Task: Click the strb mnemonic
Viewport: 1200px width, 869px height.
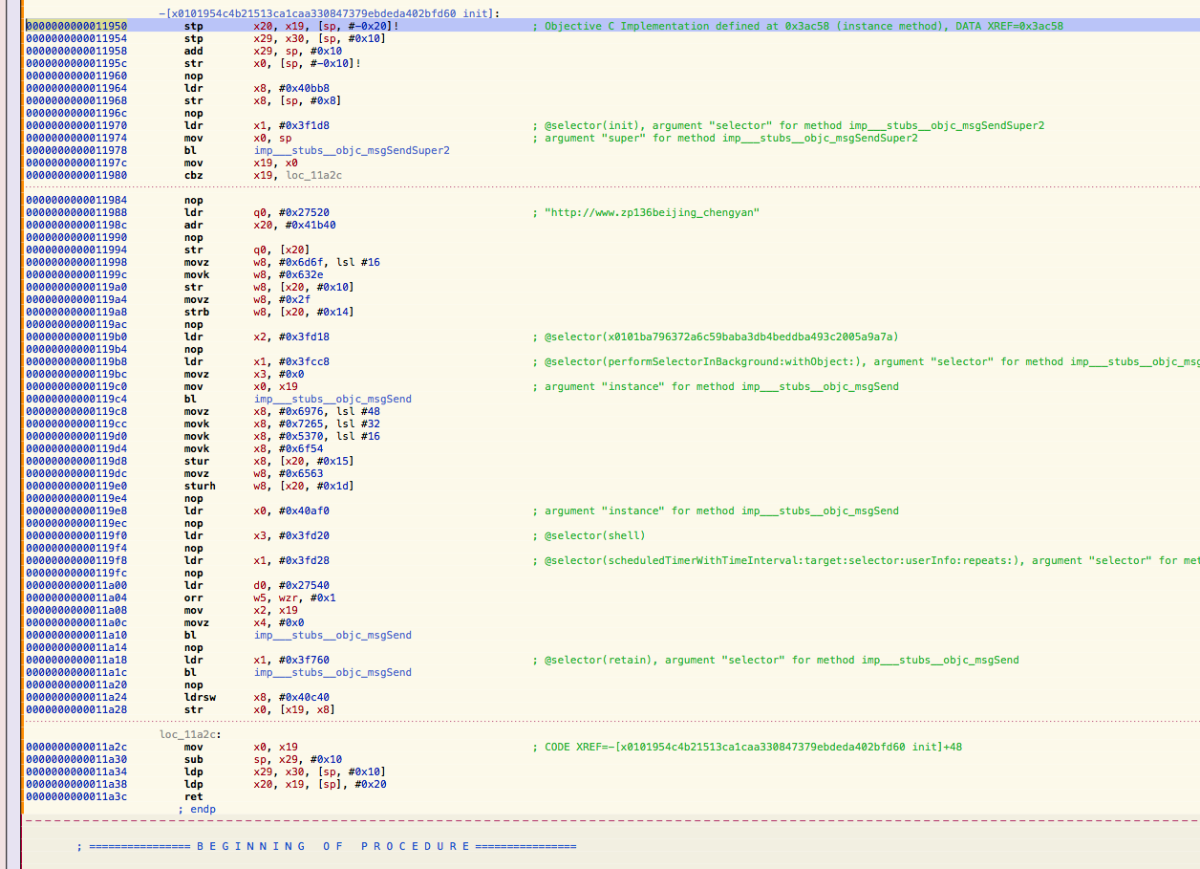Action: 197,312
